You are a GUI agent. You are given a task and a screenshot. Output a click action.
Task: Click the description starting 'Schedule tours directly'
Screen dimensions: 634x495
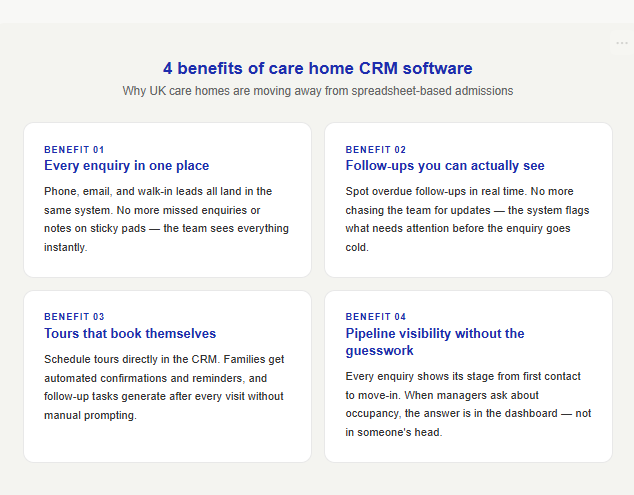tap(164, 387)
